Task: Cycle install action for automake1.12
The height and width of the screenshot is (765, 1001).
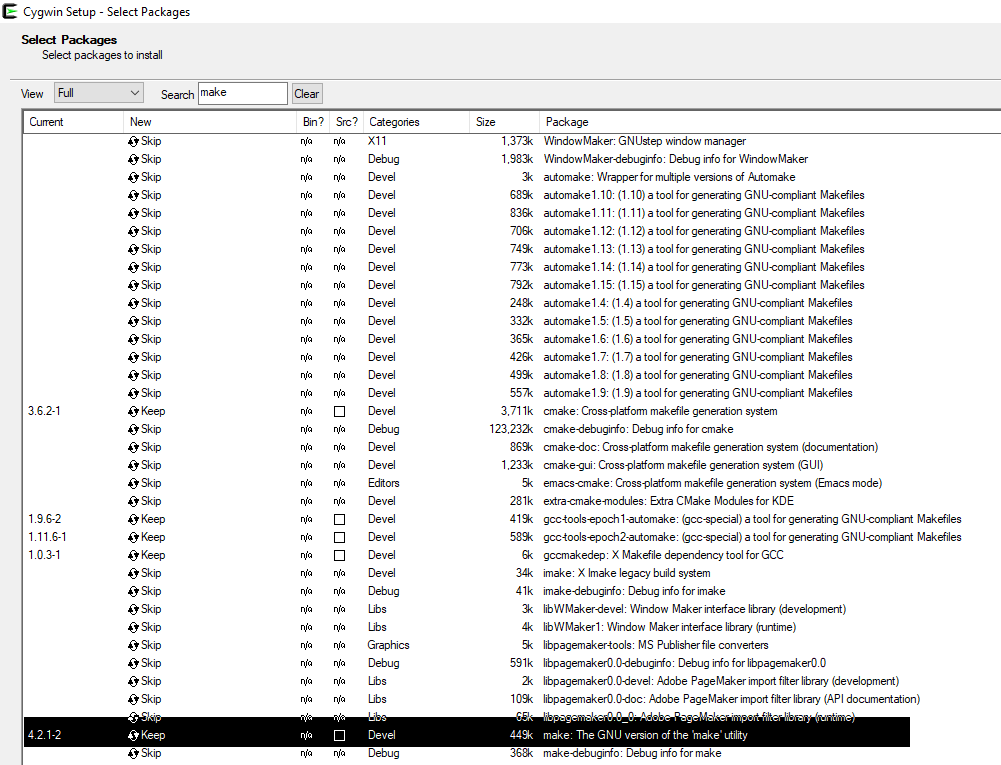Action: click(133, 231)
